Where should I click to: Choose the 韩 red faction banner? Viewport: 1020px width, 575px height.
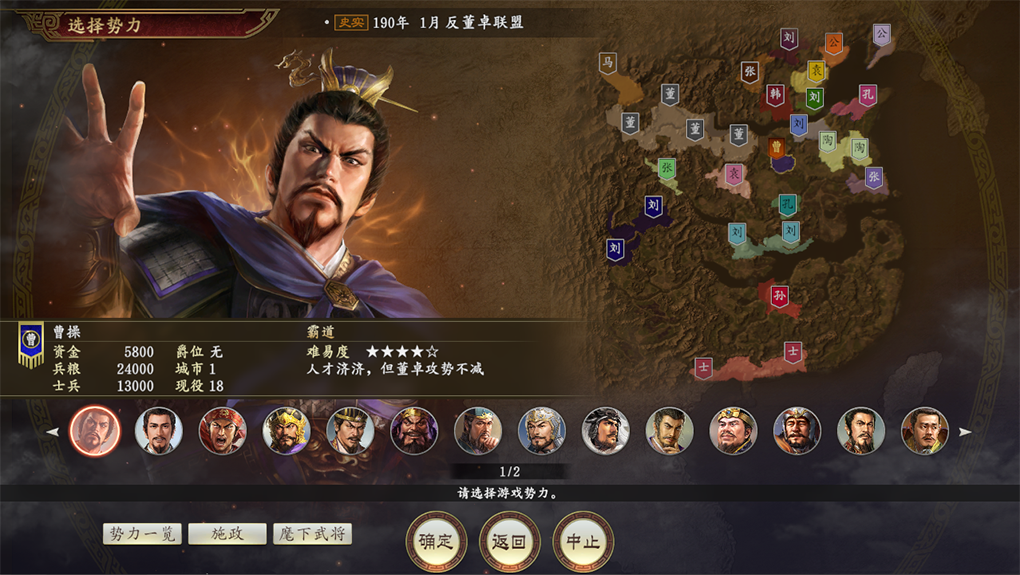[775, 94]
